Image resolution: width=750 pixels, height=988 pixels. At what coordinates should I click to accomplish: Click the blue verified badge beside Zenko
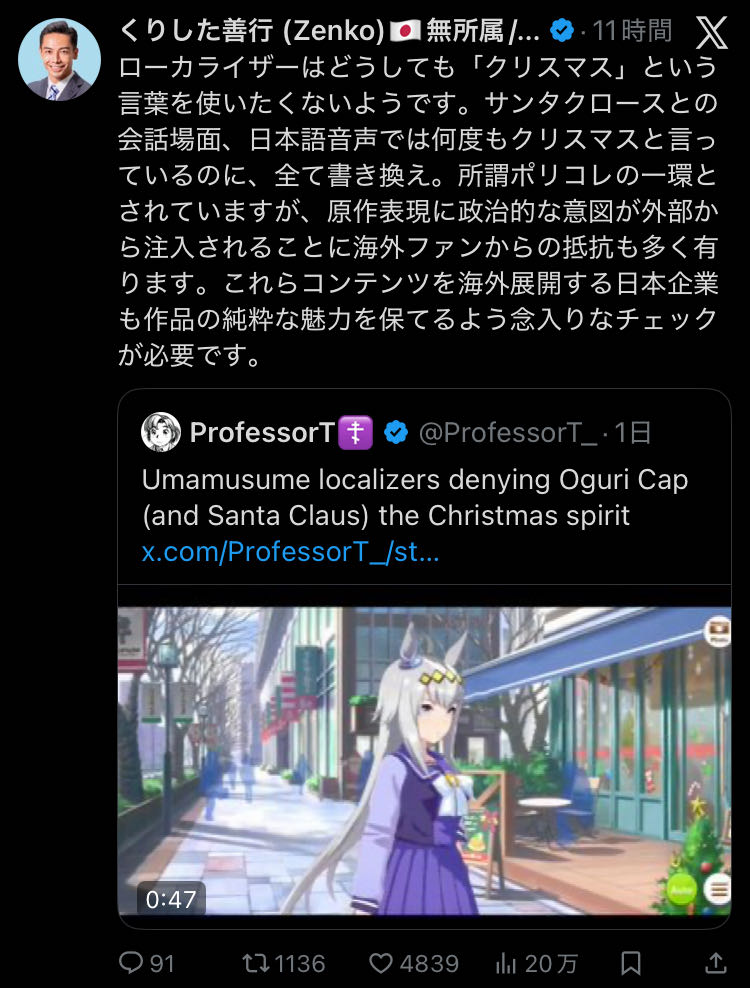point(562,30)
